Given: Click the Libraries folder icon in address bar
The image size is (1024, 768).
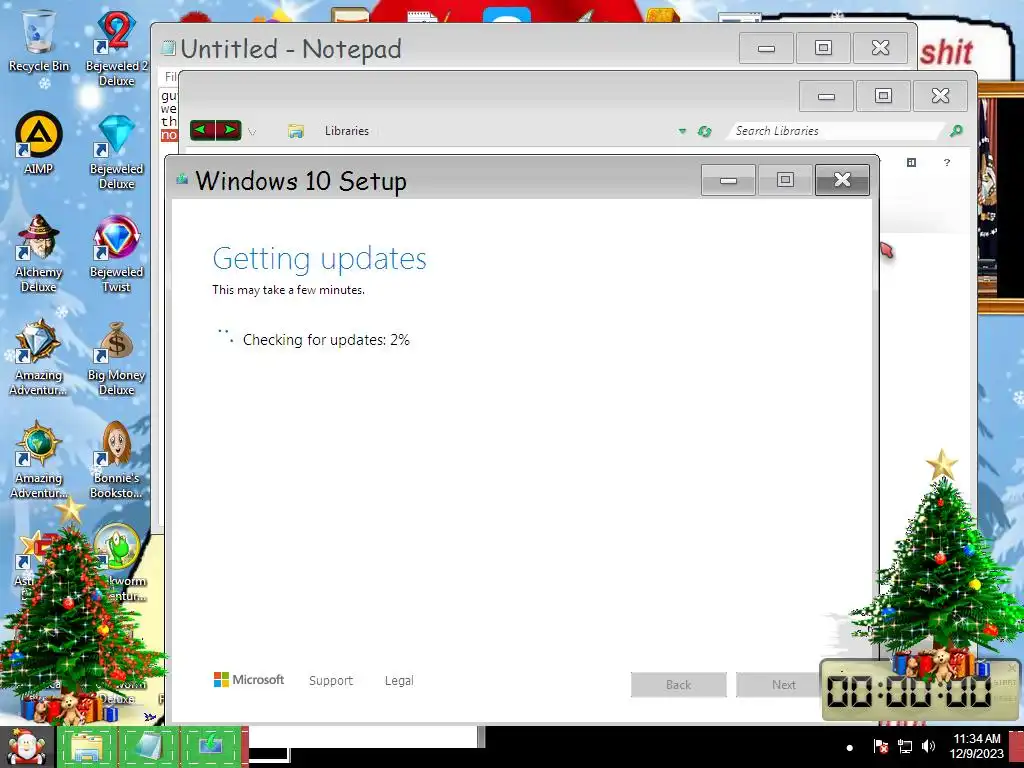Looking at the screenshot, I should coord(296,131).
